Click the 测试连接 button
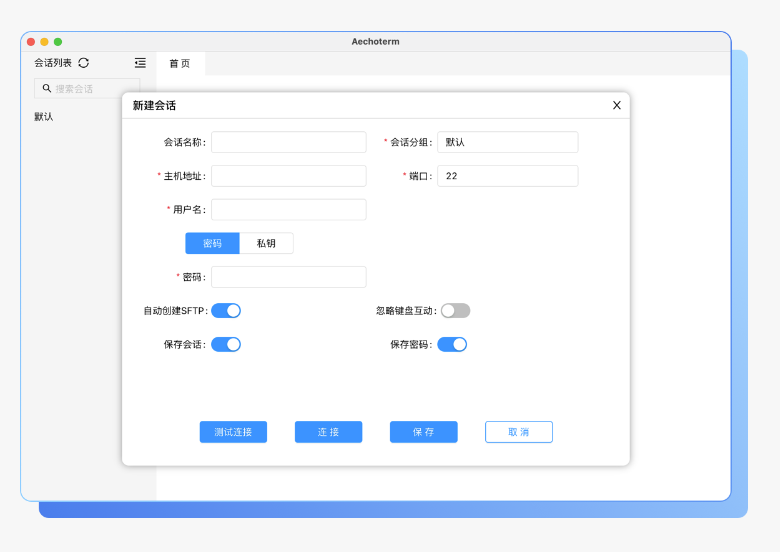The height and width of the screenshot is (552, 780). coord(233,432)
